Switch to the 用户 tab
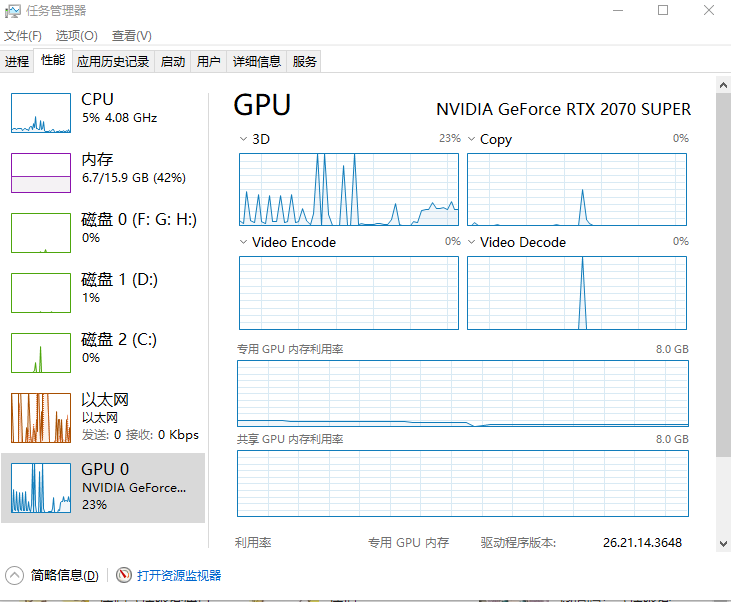731x602 pixels. coord(208,62)
